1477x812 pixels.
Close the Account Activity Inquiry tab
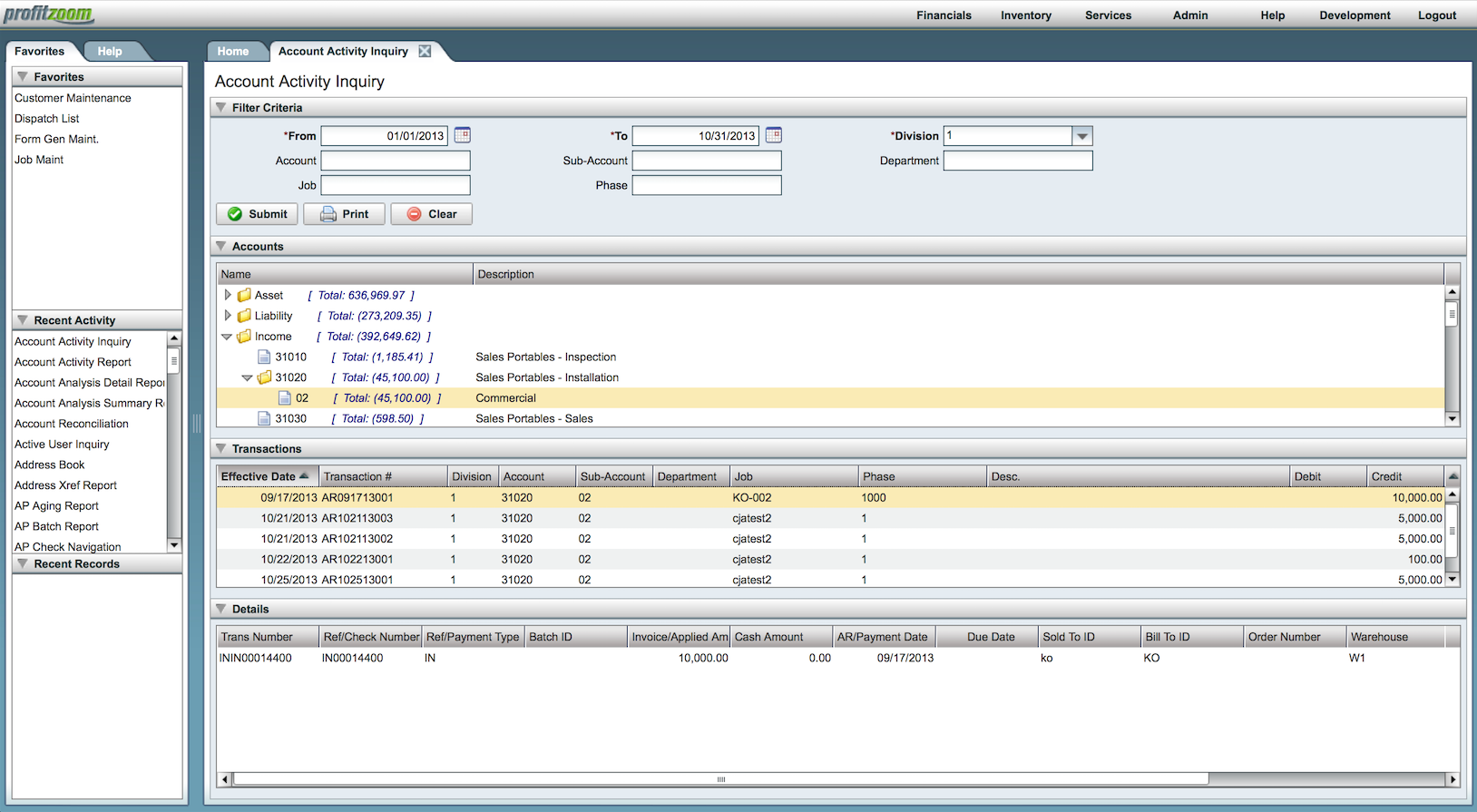[425, 52]
